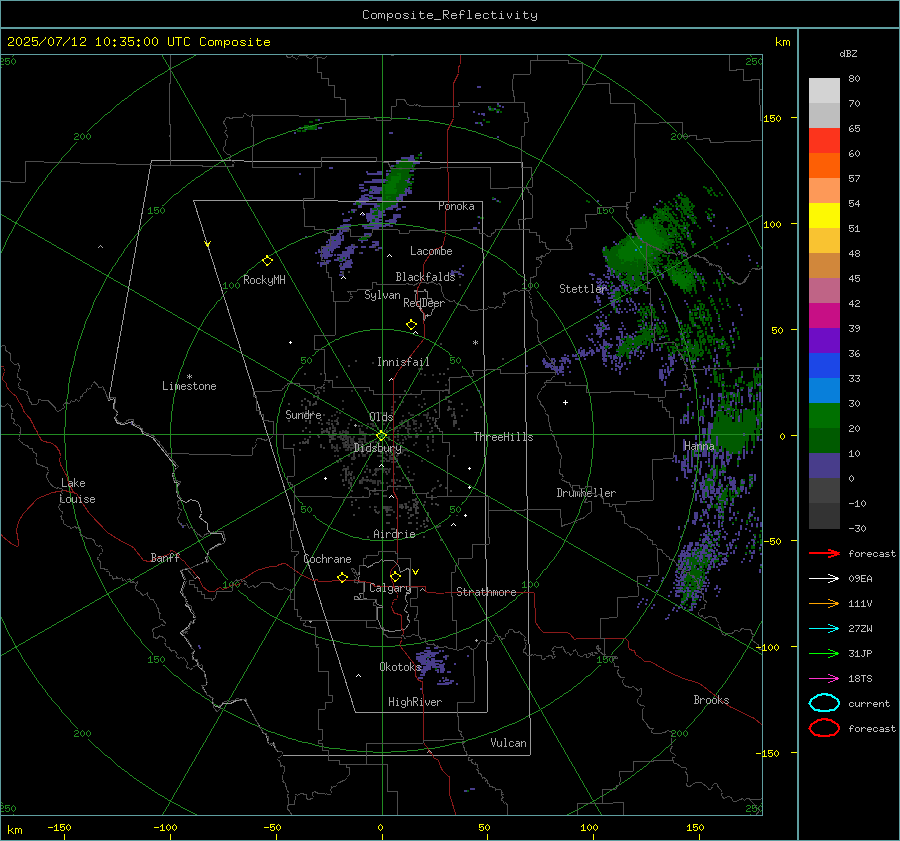
Task: Select the yellow 54 dBZ color swatch
Action: (824, 215)
